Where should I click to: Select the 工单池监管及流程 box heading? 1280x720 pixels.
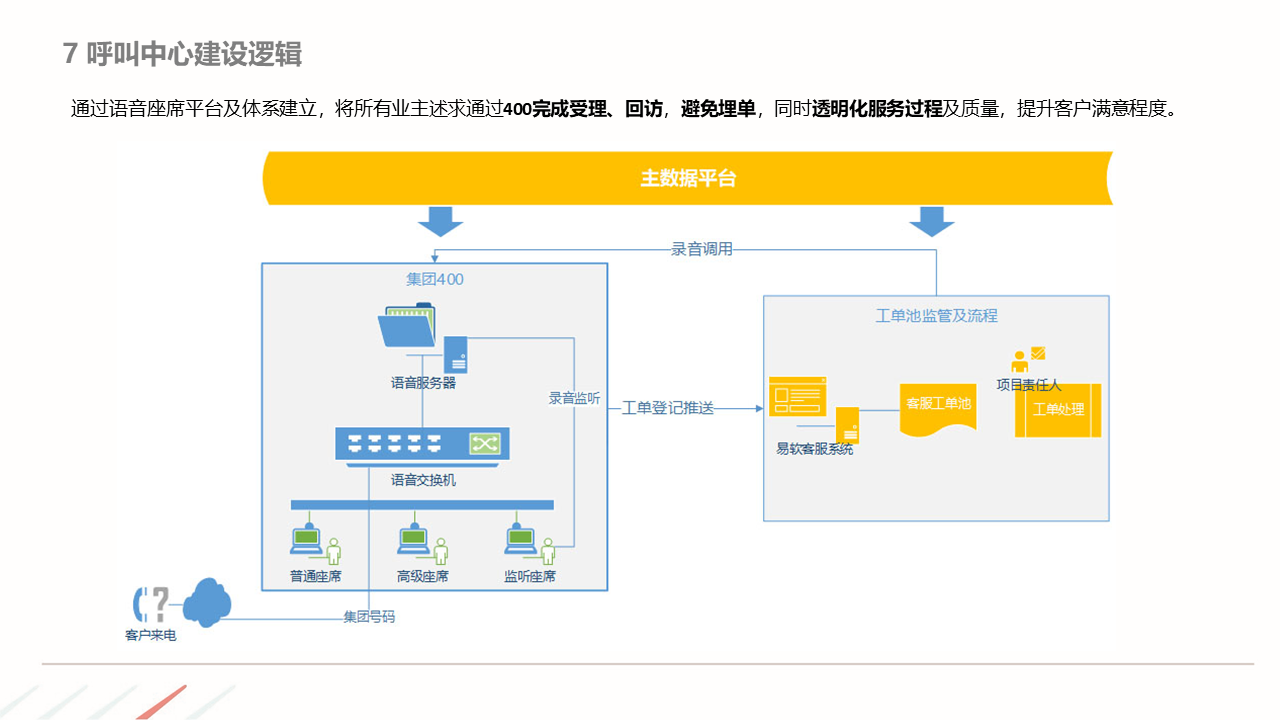tap(936, 315)
